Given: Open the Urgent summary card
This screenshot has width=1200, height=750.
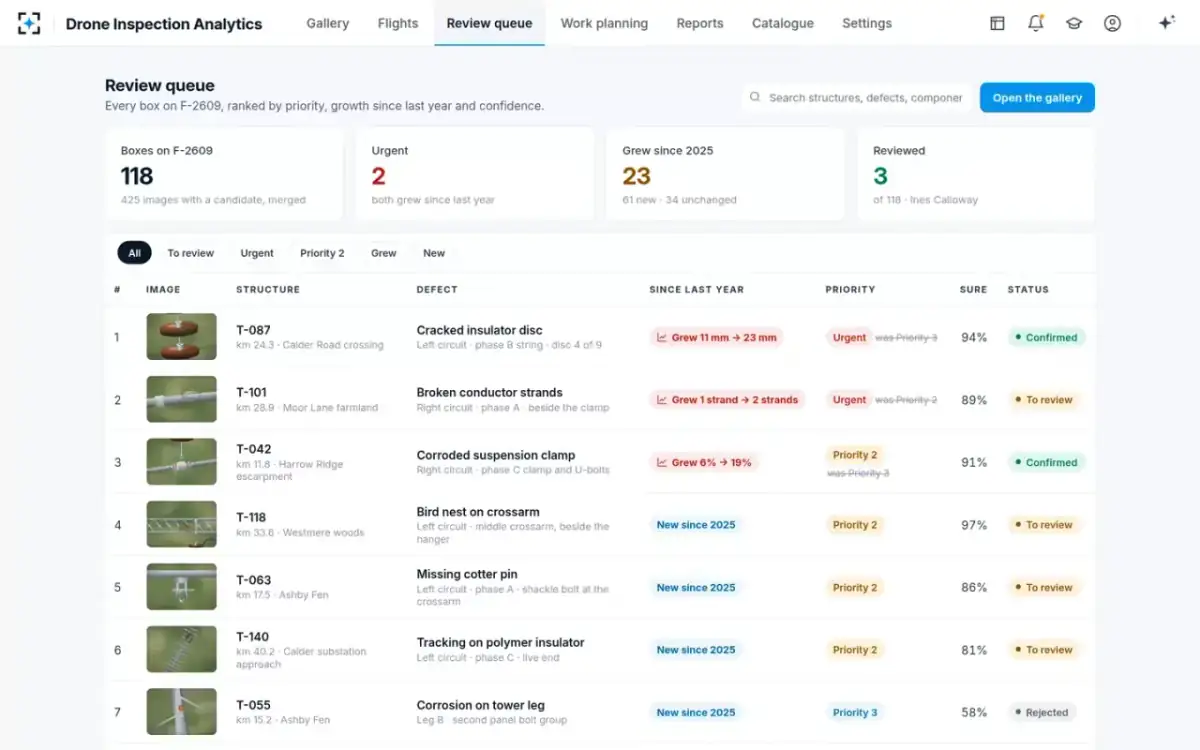Looking at the screenshot, I should [x=474, y=174].
